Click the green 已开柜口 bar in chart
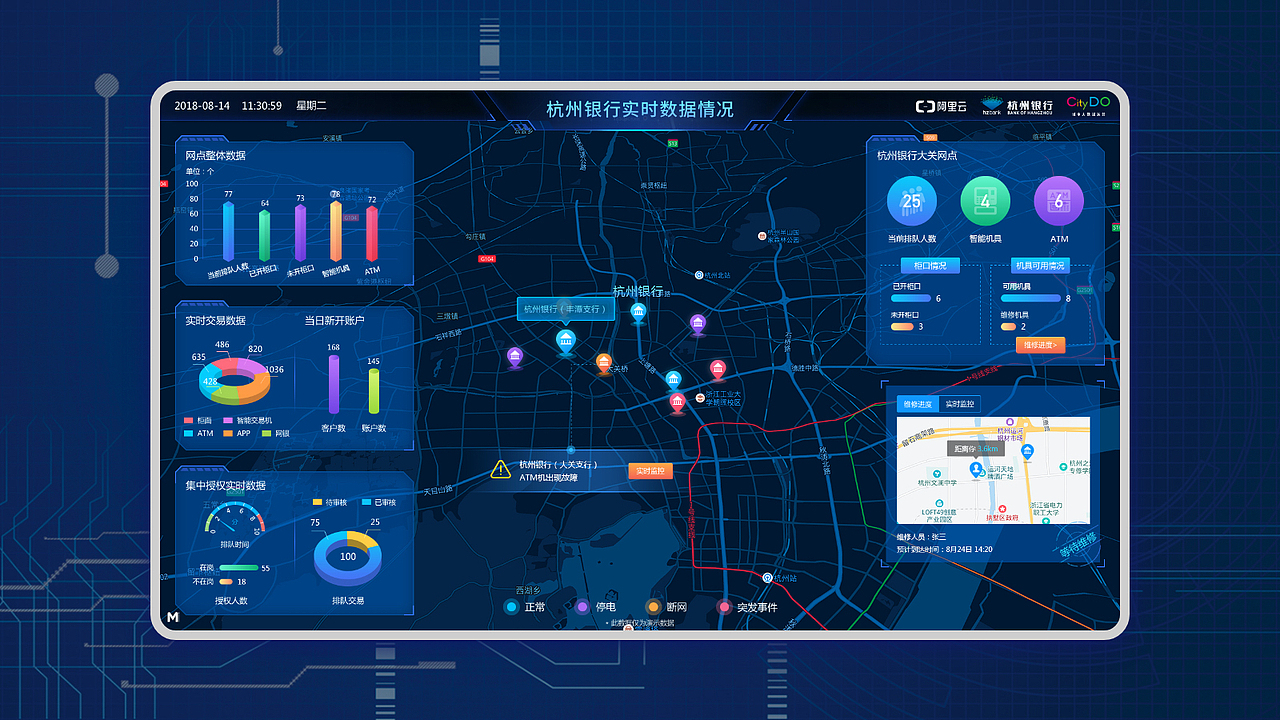The width and height of the screenshot is (1280, 720). 264,236
